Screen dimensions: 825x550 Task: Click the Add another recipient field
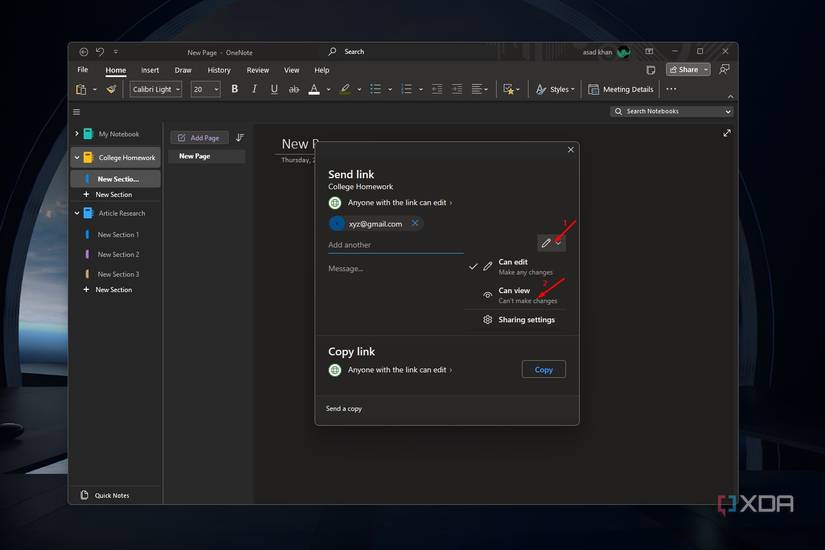(396, 245)
